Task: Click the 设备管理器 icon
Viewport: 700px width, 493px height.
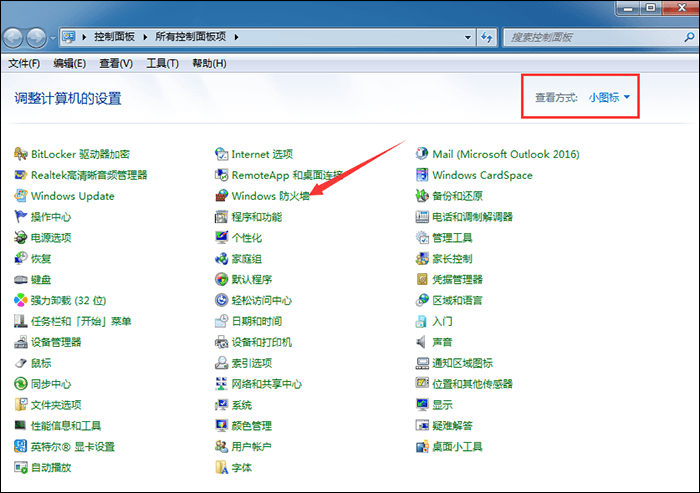Action: click(21, 342)
